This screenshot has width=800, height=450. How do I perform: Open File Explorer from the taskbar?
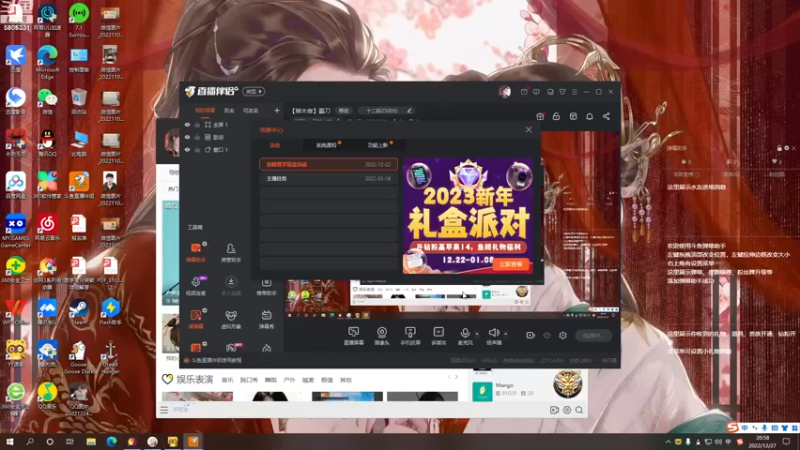[x=91, y=441]
